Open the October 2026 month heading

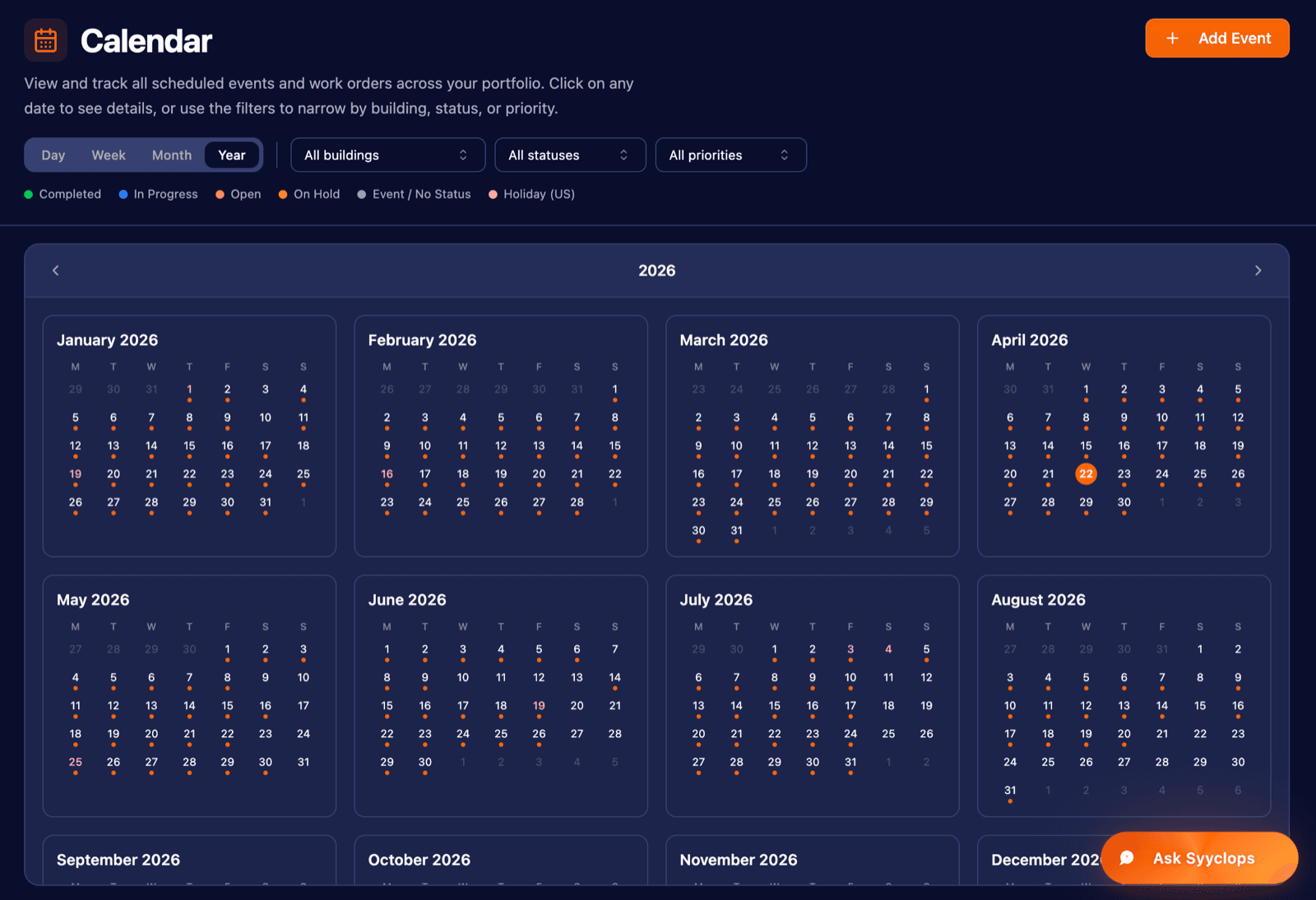(x=419, y=860)
